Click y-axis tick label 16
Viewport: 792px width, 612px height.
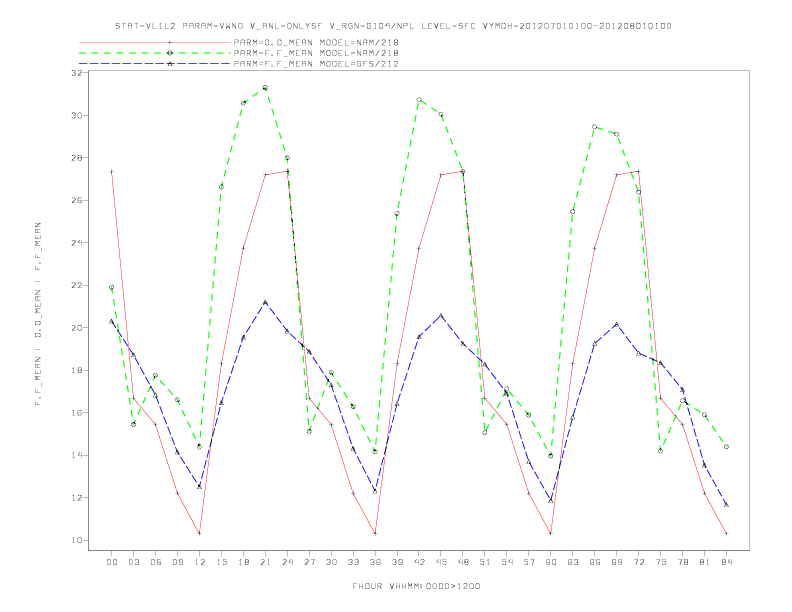pyautogui.click(x=77, y=413)
